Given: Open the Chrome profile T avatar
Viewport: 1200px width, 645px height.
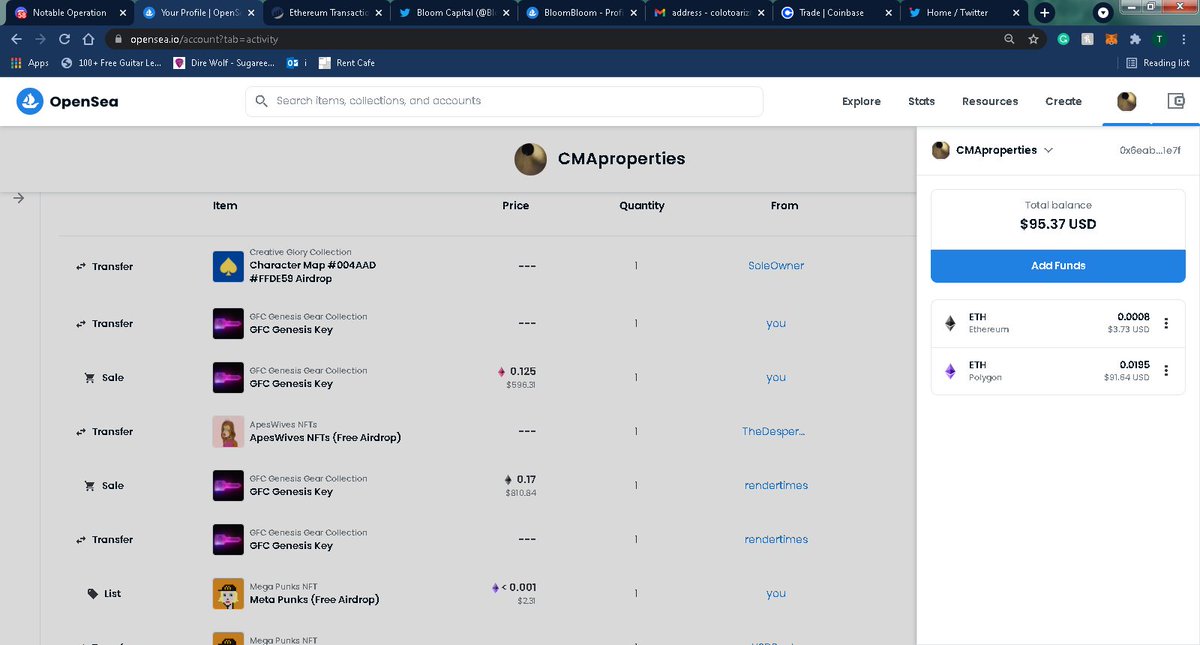Looking at the screenshot, I should point(1158,39).
